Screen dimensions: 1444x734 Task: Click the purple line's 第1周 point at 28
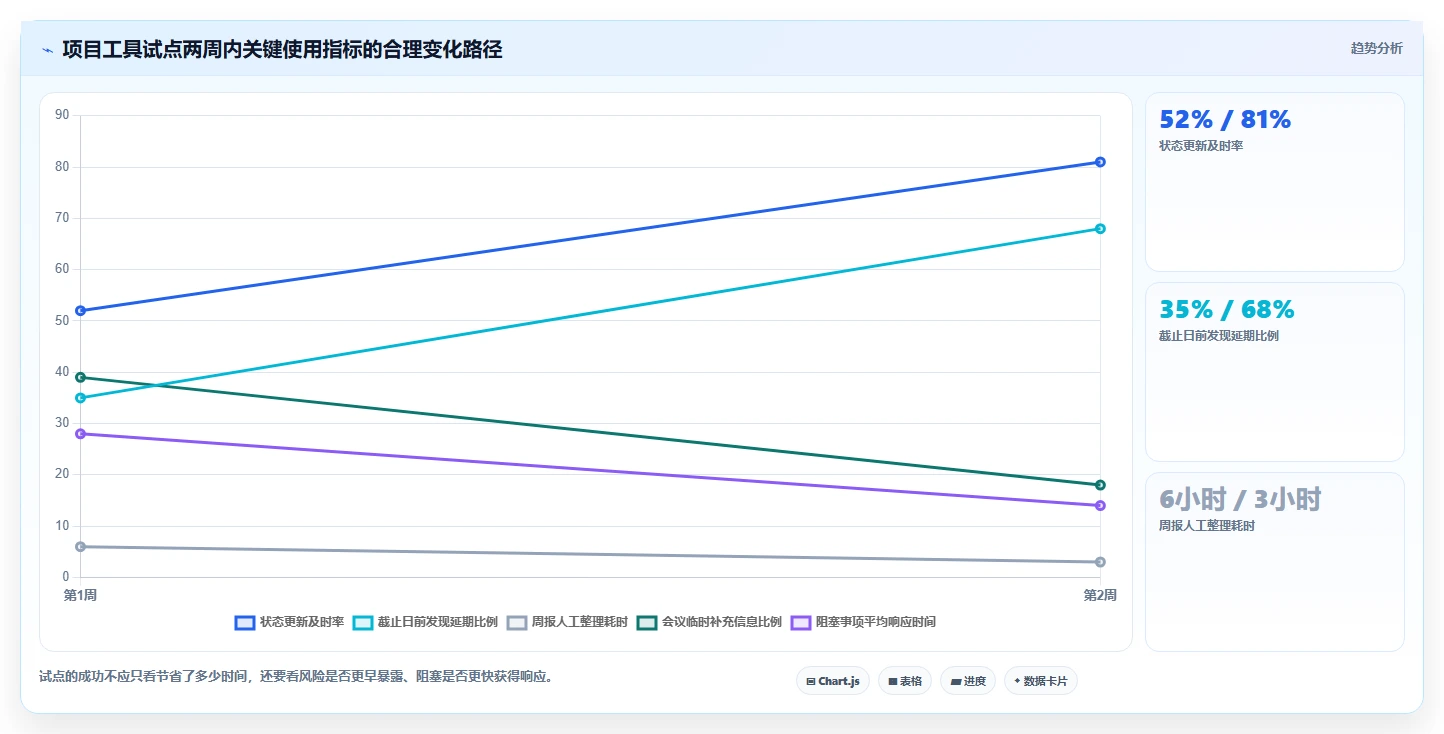(x=80, y=434)
